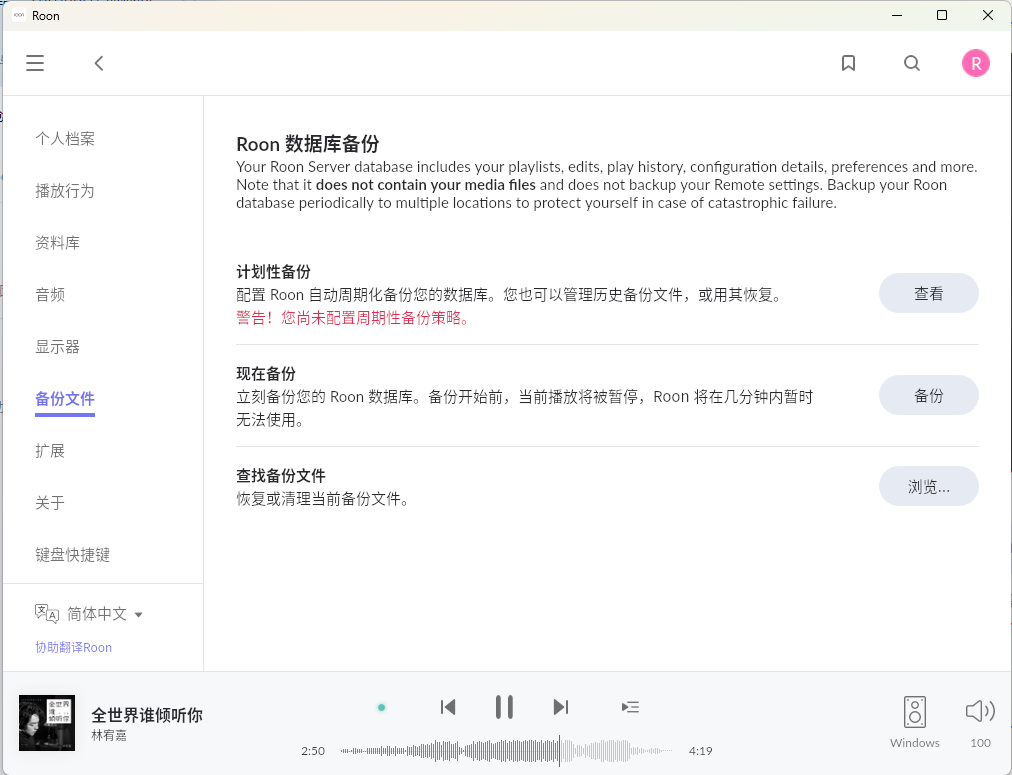Viewport: 1012px width, 775px height.
Task: Click the artist name 林宥嘉
Action: click(x=109, y=736)
